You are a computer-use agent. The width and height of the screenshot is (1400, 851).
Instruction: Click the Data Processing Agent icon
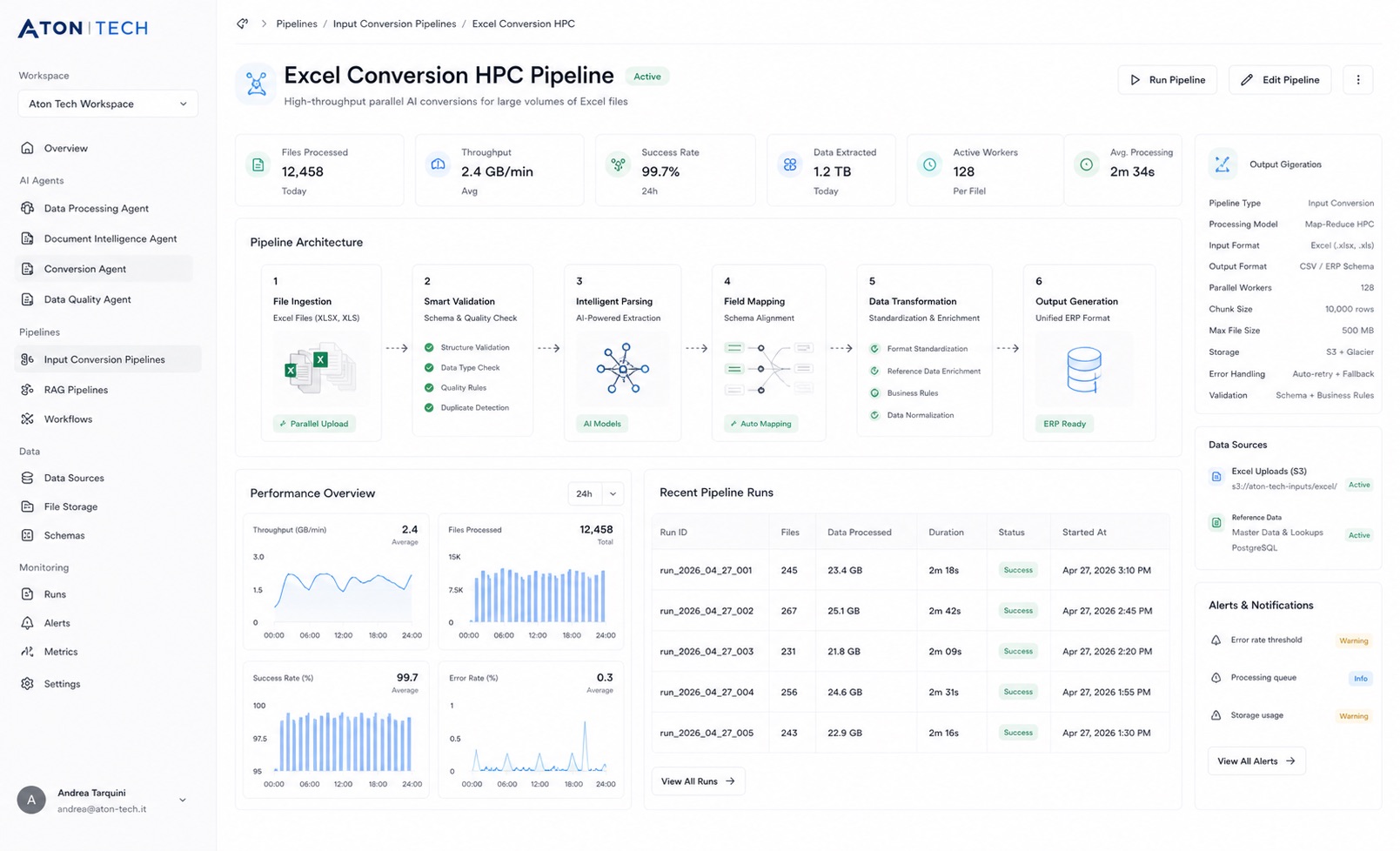click(x=27, y=208)
